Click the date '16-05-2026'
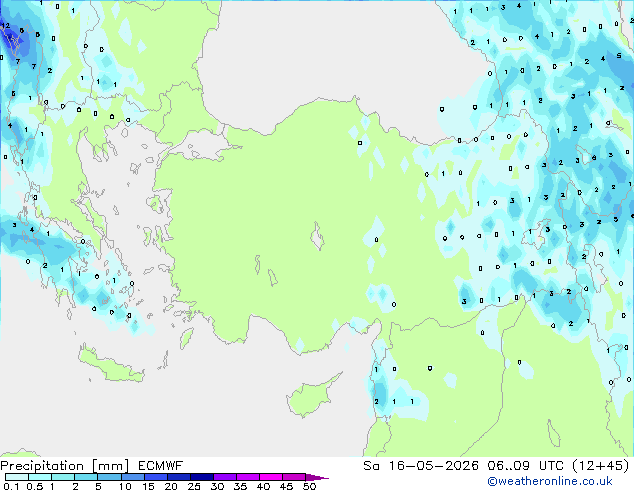This screenshot has height=490, width=634. (433, 466)
